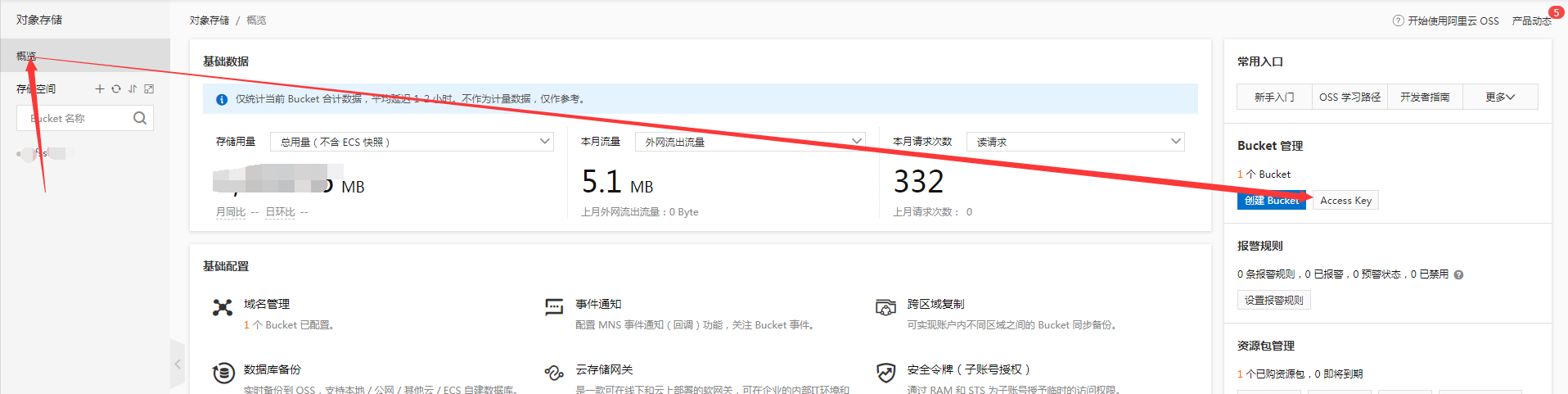Click the 跨区域复制 icon

pyautogui.click(x=885, y=307)
